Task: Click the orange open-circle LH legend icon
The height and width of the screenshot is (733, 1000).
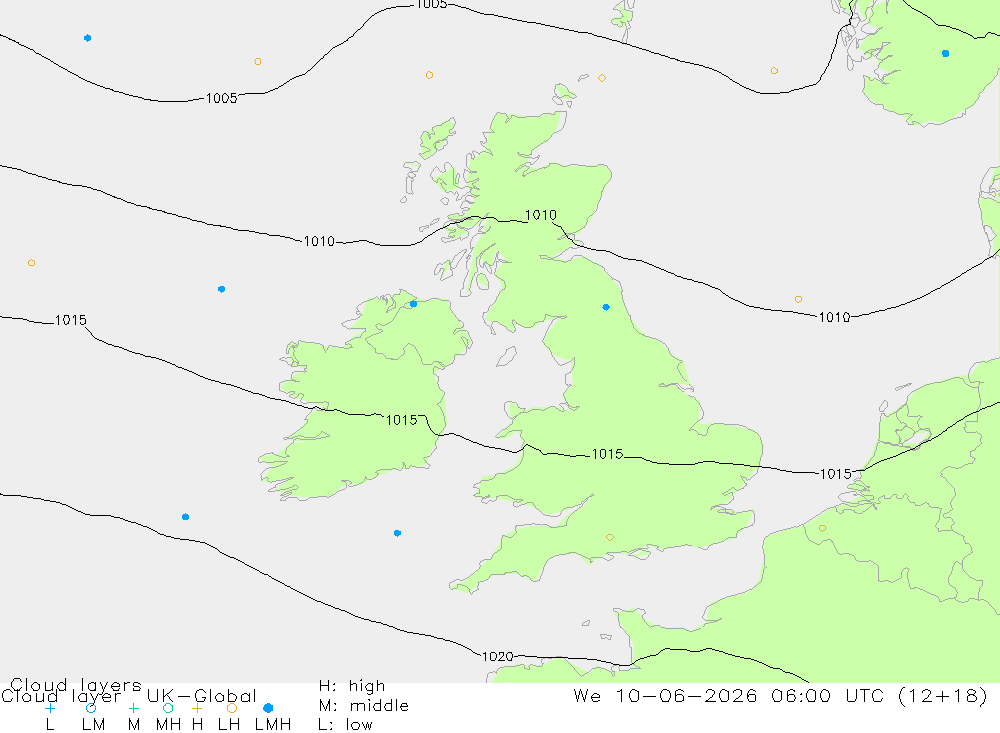Action: click(232, 708)
